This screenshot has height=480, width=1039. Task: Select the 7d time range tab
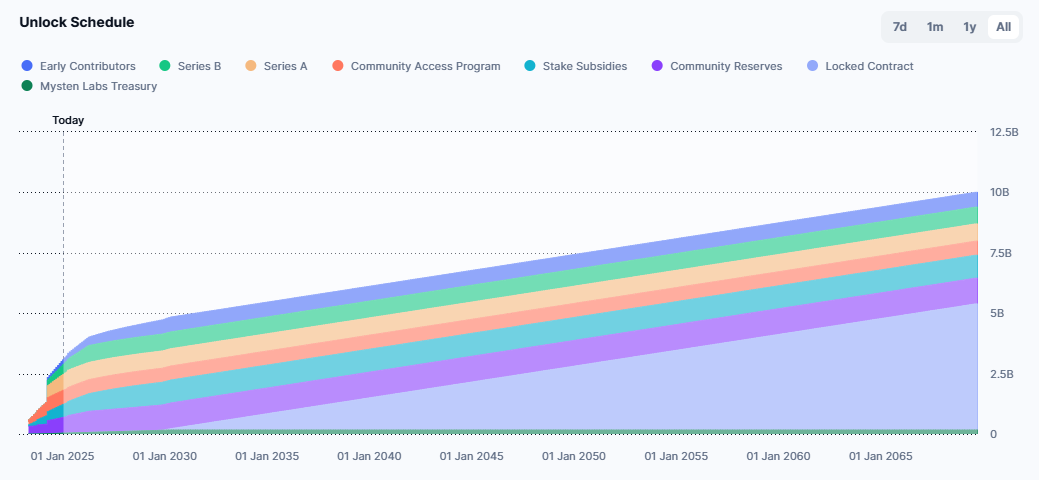[899, 27]
